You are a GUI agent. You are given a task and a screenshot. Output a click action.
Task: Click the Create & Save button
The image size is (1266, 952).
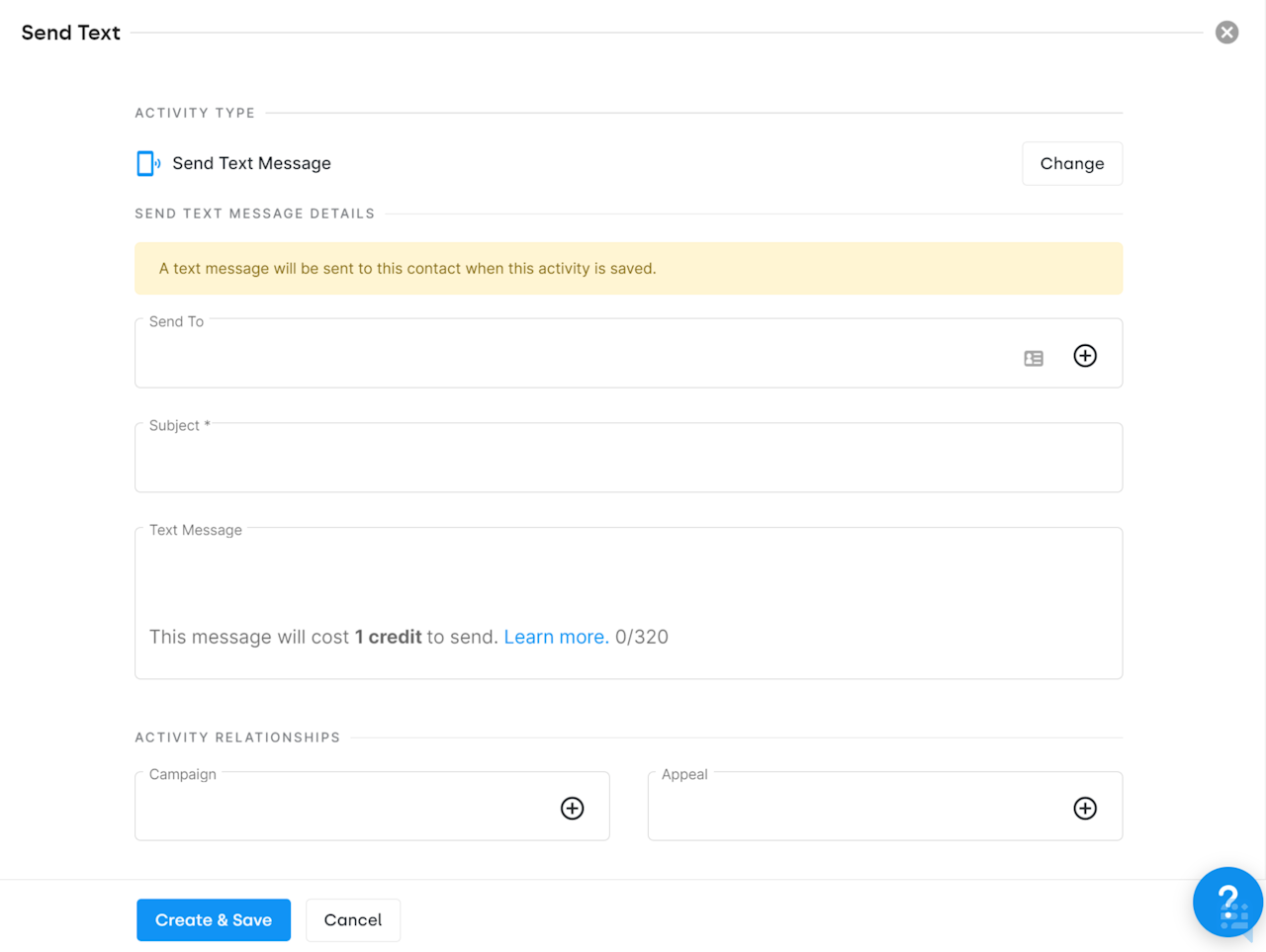tap(214, 919)
